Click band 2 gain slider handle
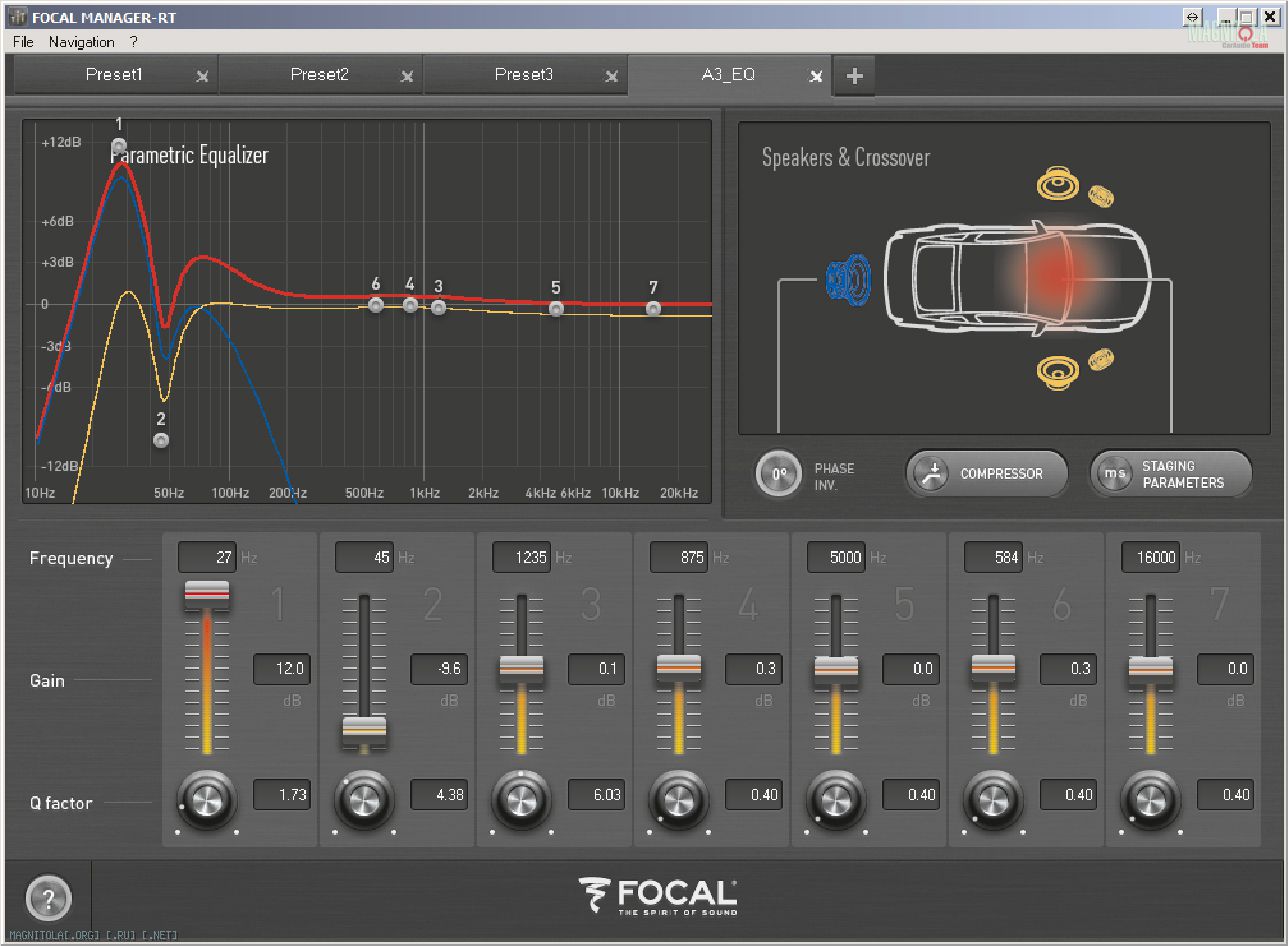1288x946 pixels. click(364, 732)
